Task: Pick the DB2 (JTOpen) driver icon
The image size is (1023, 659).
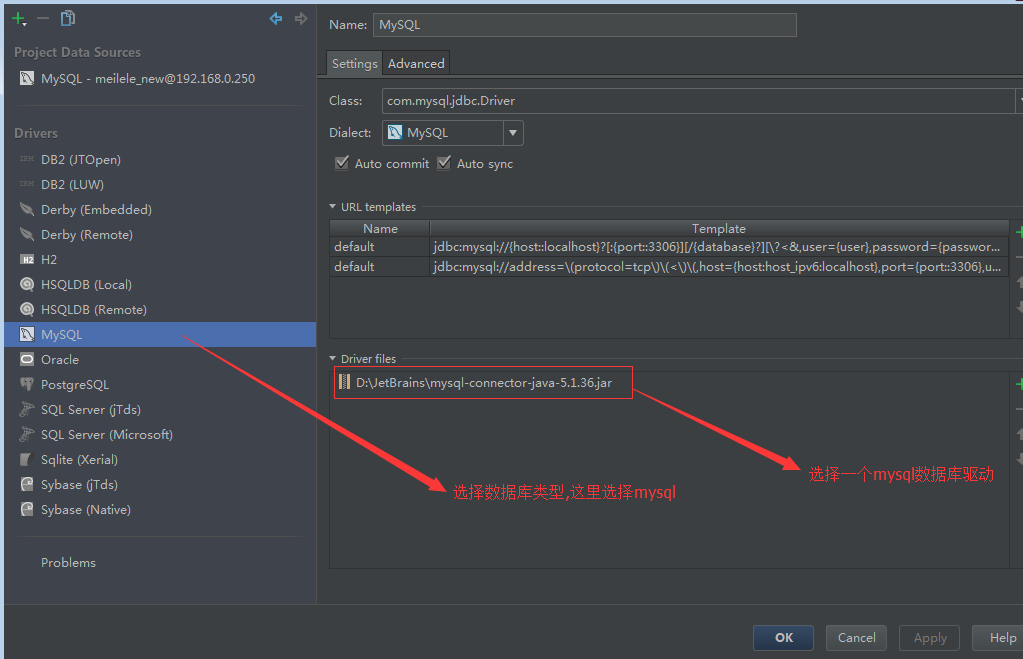Action: click(27, 159)
